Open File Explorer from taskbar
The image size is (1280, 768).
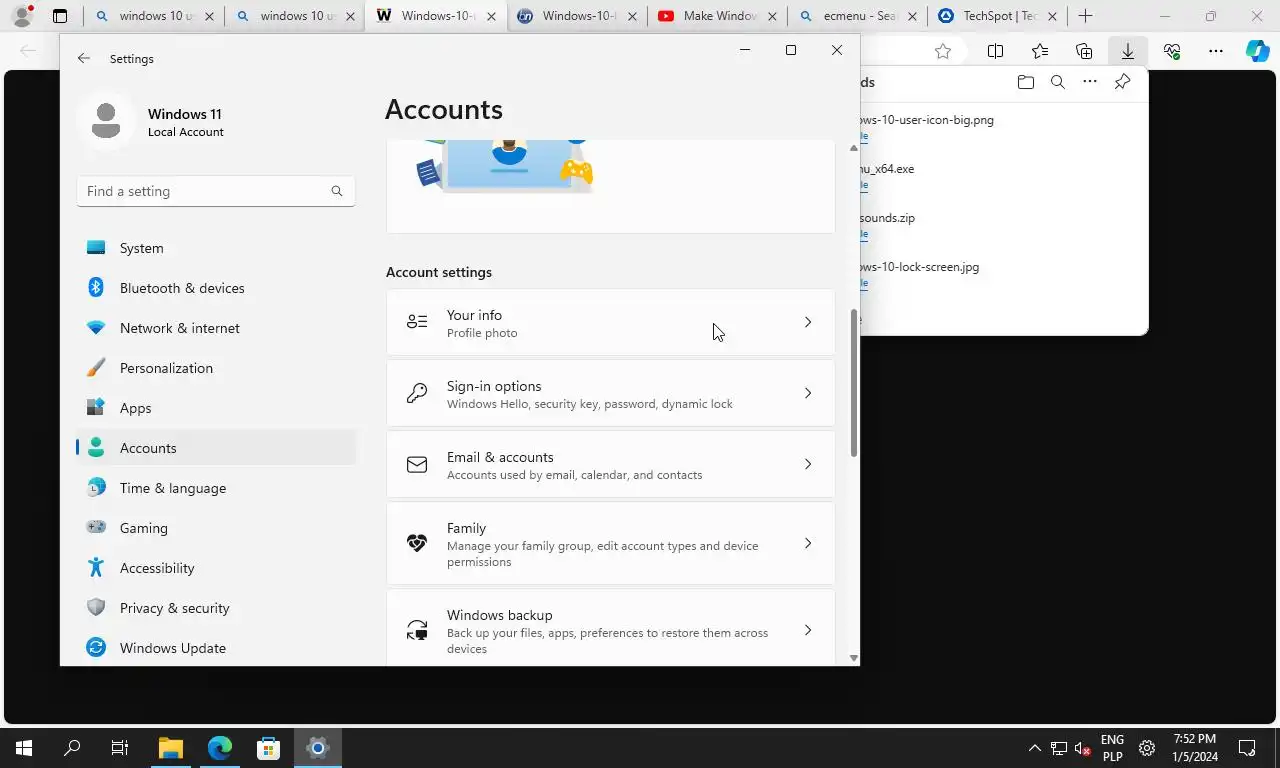click(x=171, y=748)
